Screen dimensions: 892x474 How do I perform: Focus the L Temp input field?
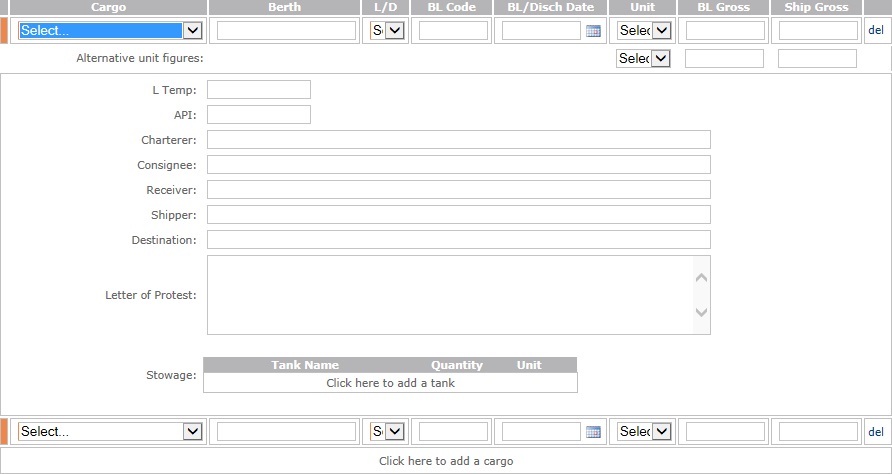259,90
